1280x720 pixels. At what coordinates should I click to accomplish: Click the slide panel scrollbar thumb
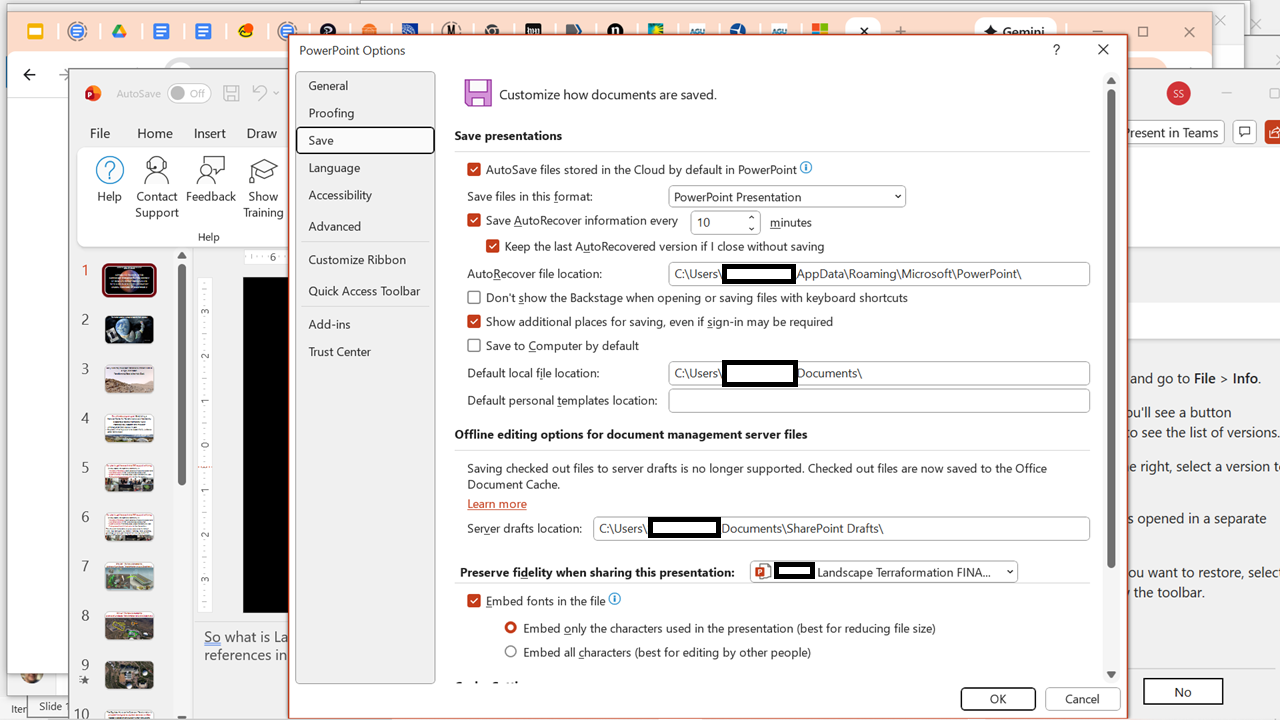(x=182, y=375)
